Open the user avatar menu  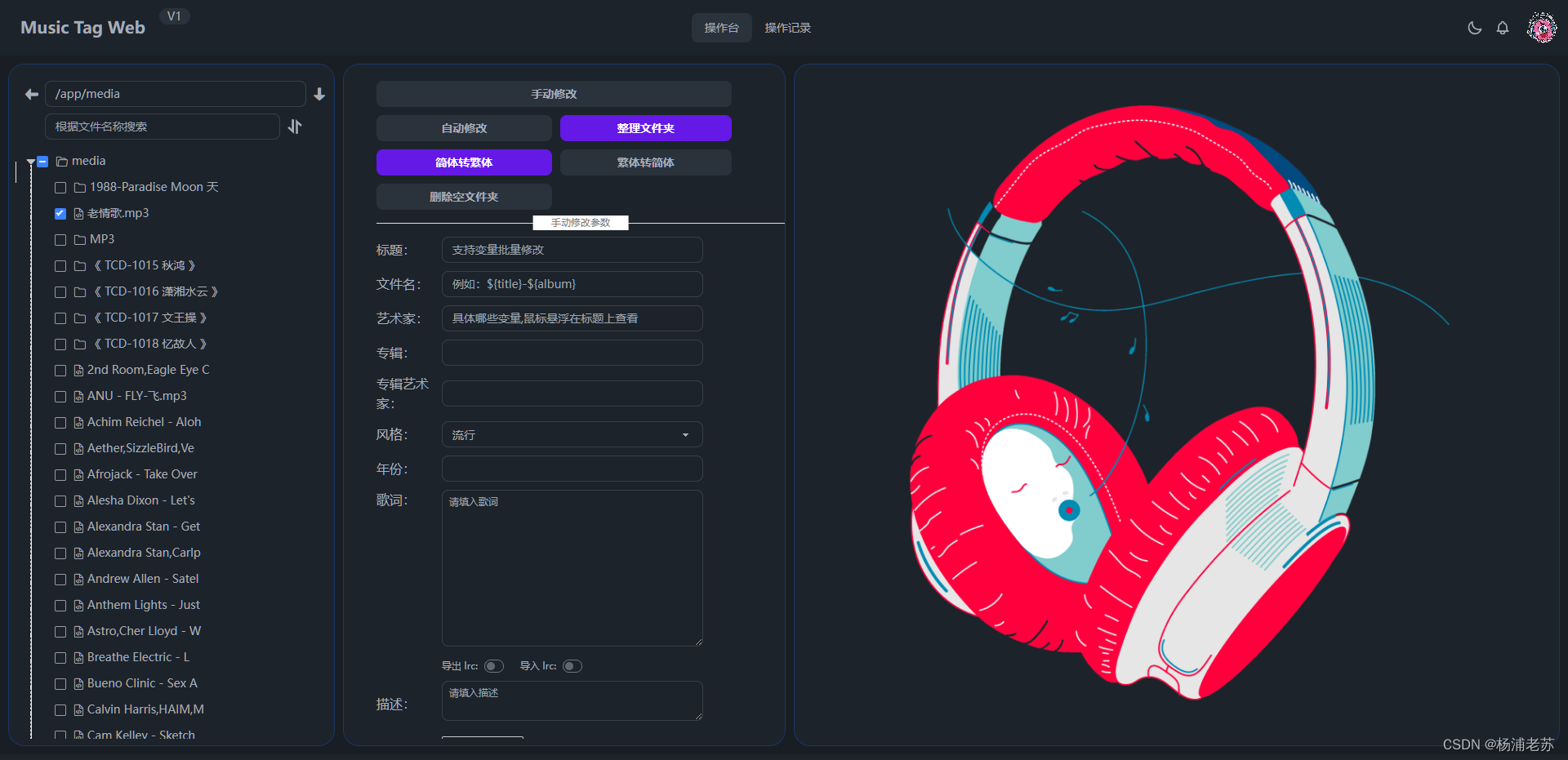(1542, 28)
